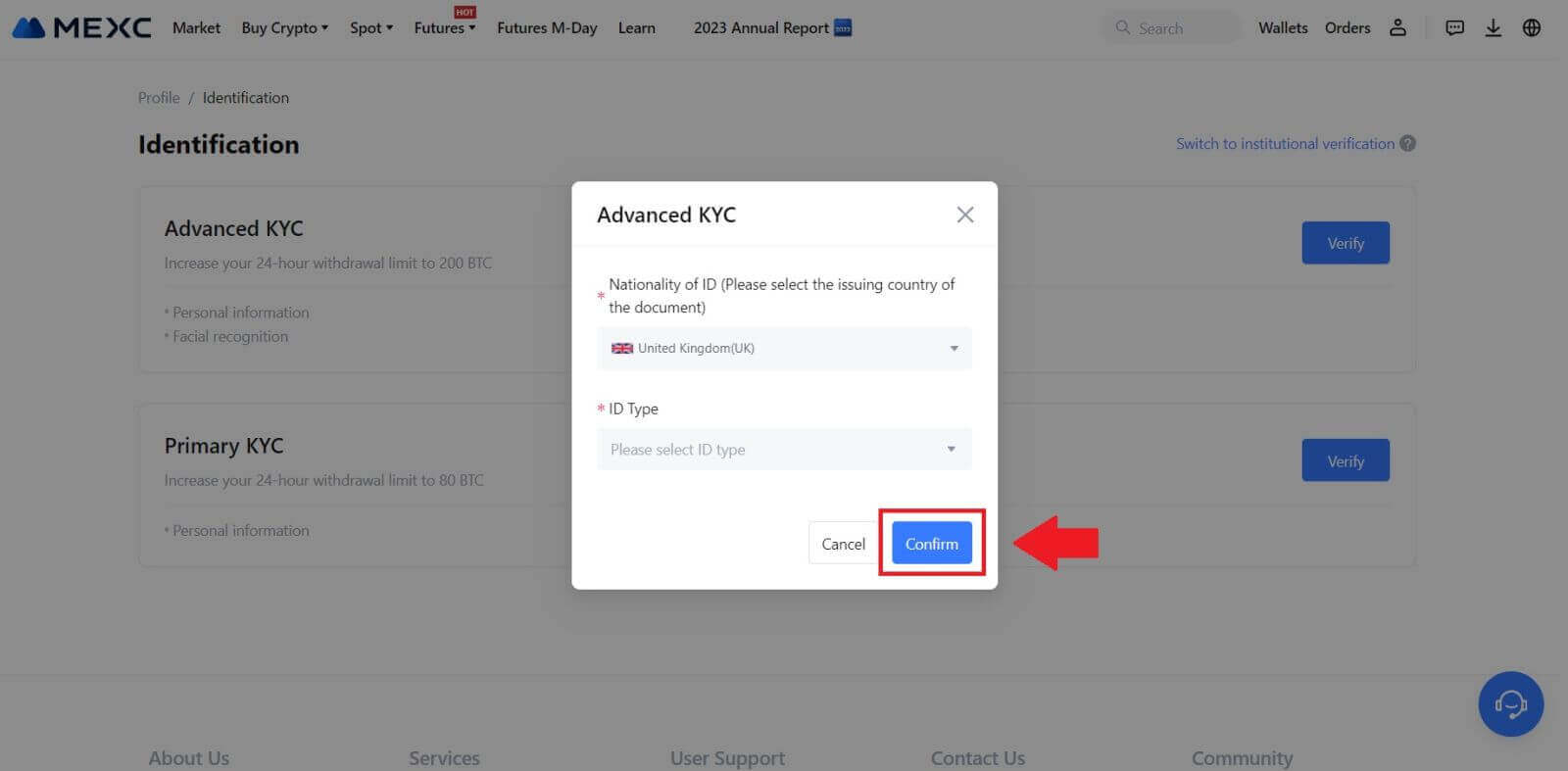
Task: Open the language globe icon
Action: coord(1531,27)
